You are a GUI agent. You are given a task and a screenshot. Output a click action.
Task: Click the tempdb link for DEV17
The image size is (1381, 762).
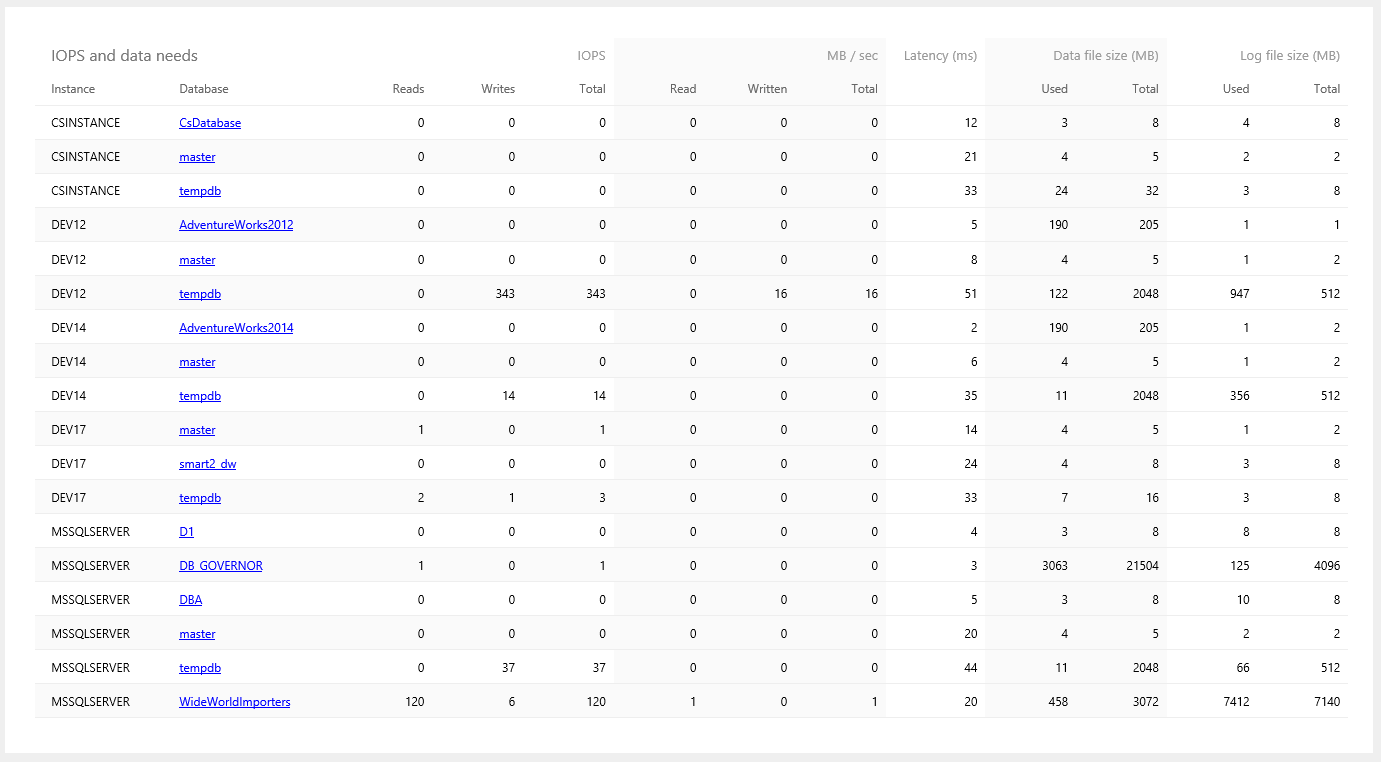(200, 498)
